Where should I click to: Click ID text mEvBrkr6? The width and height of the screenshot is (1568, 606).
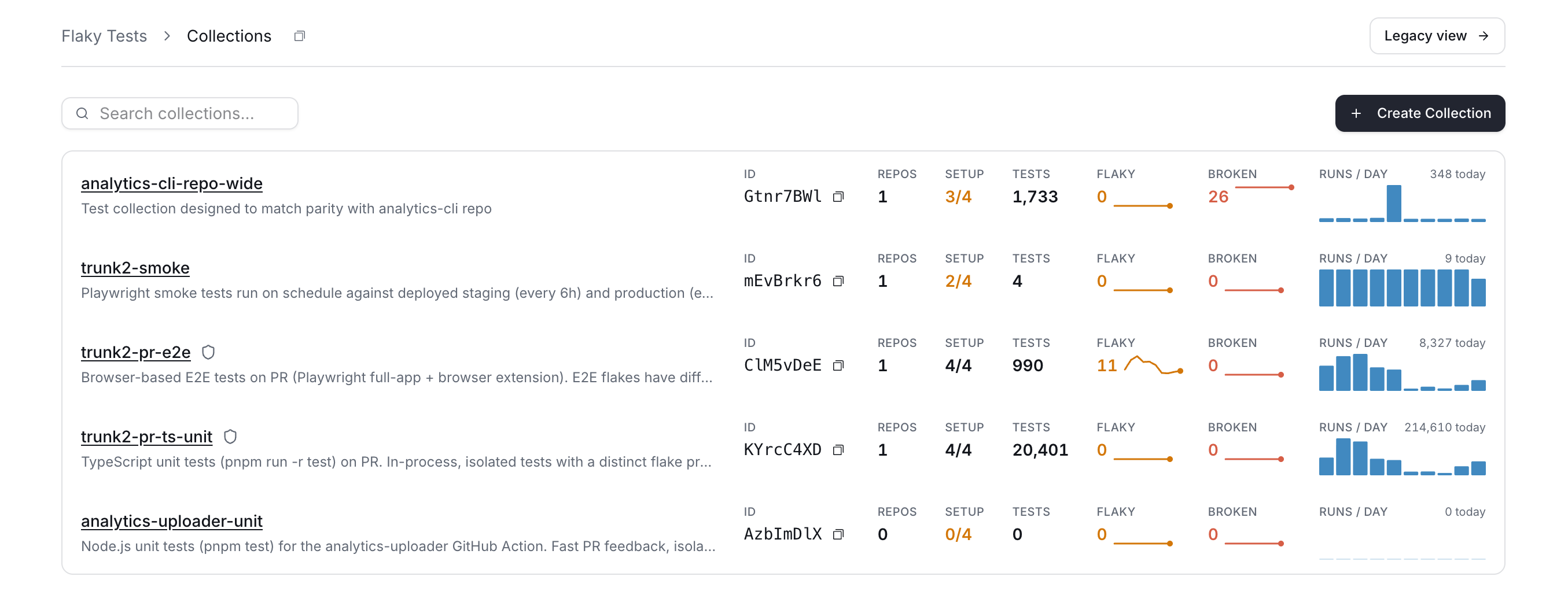pos(782,281)
